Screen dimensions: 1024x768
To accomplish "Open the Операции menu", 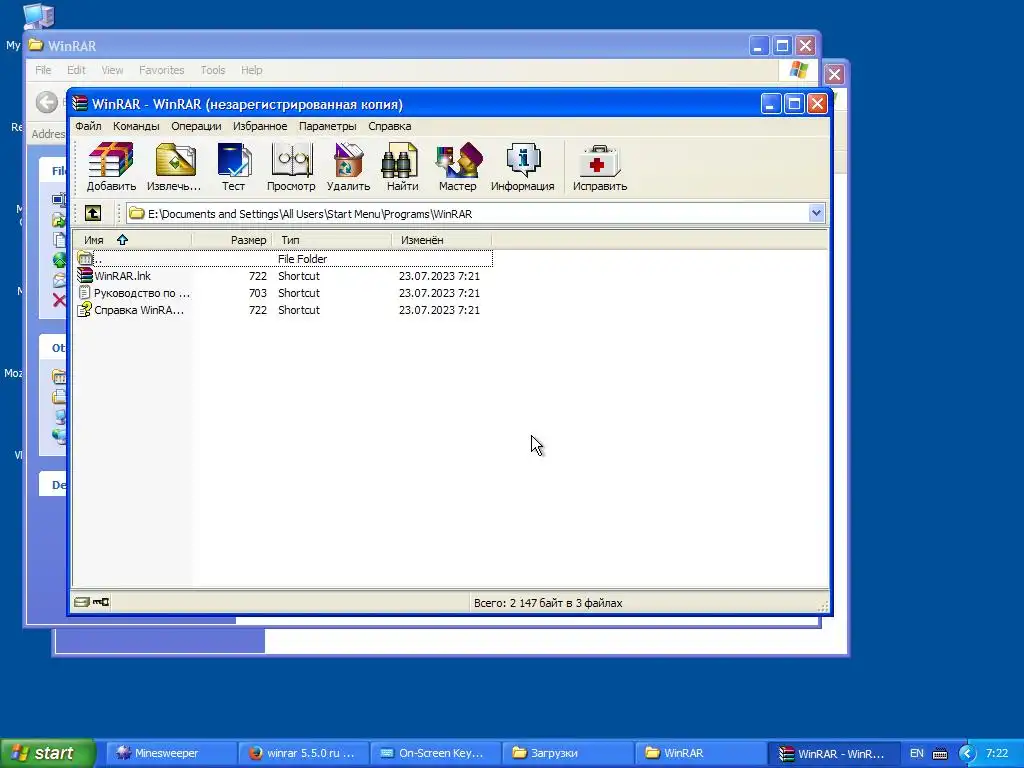I will pyautogui.click(x=196, y=126).
